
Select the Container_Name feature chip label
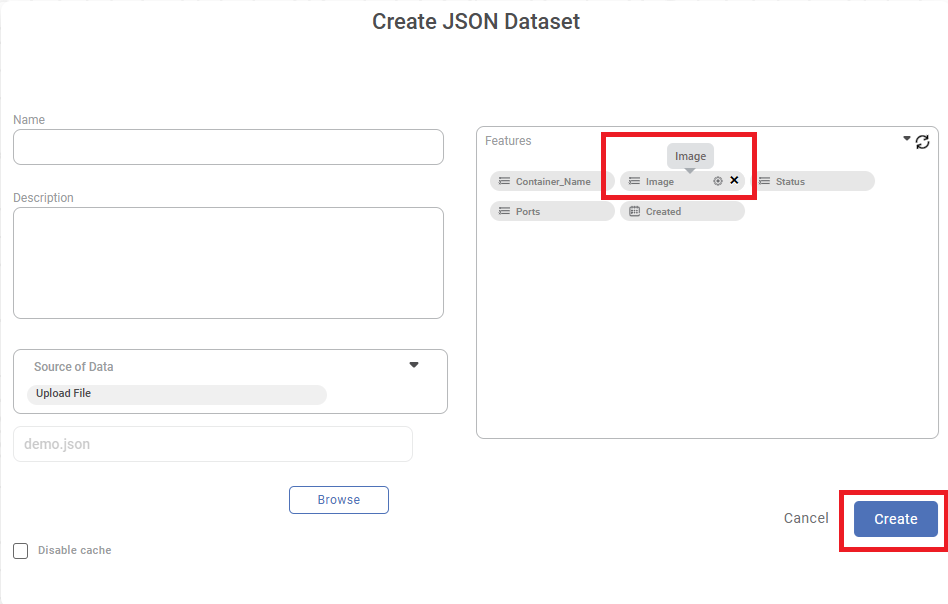(553, 182)
